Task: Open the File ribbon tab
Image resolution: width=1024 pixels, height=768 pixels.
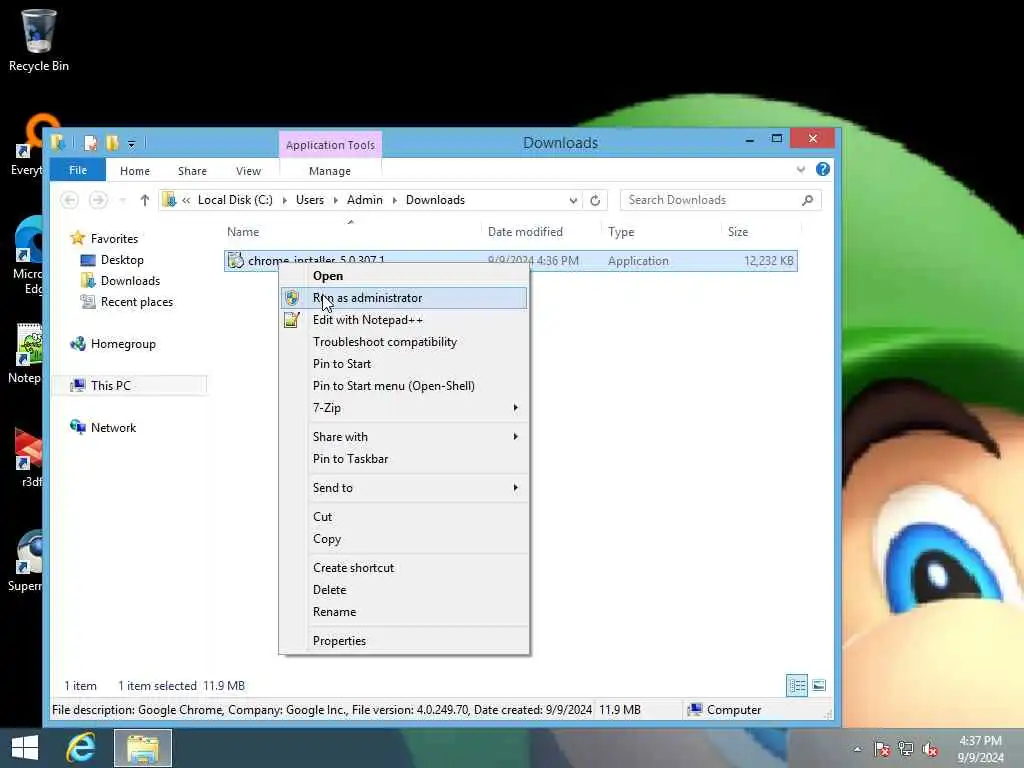Action: (78, 170)
